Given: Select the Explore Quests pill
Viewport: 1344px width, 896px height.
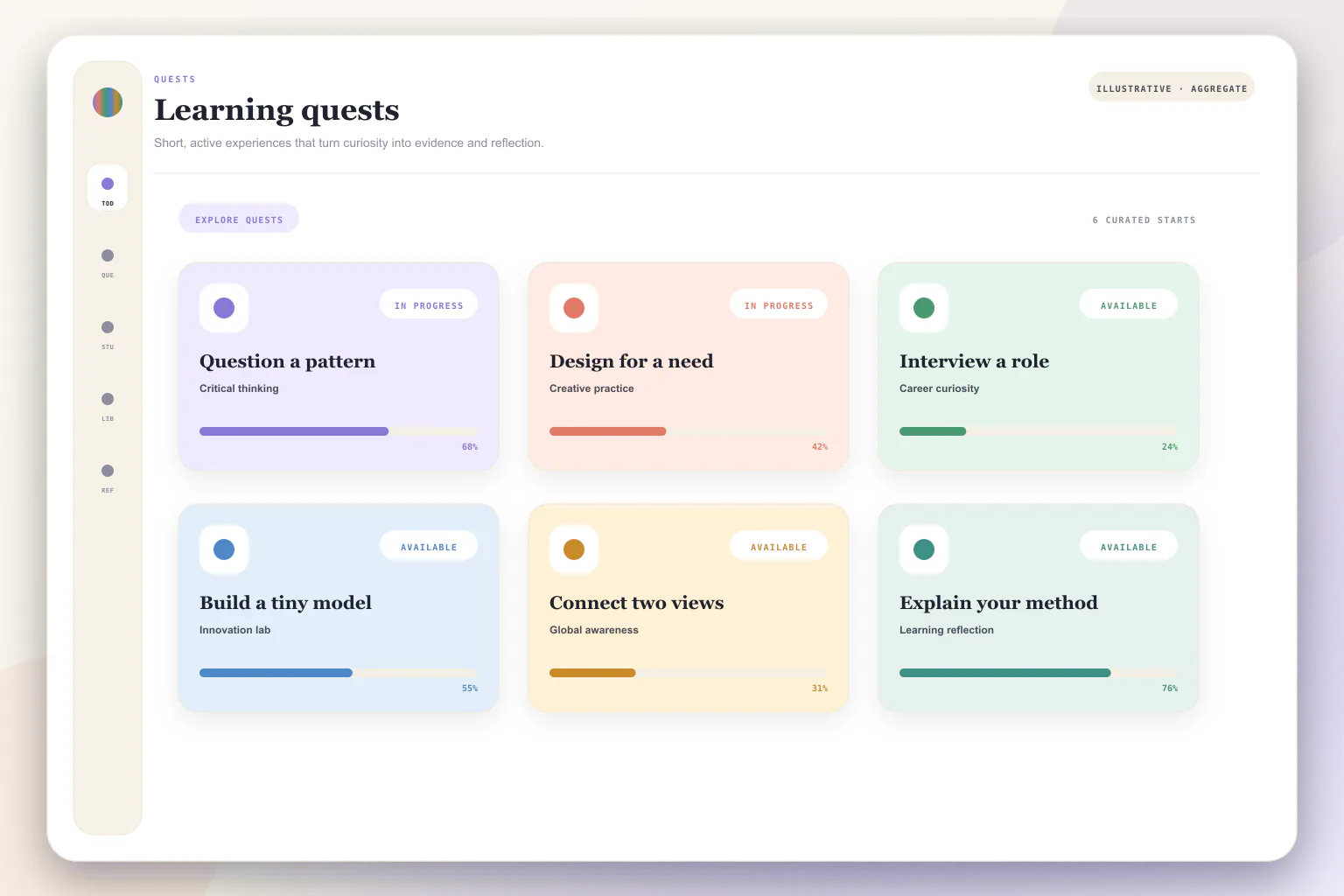Looking at the screenshot, I should click(239, 219).
